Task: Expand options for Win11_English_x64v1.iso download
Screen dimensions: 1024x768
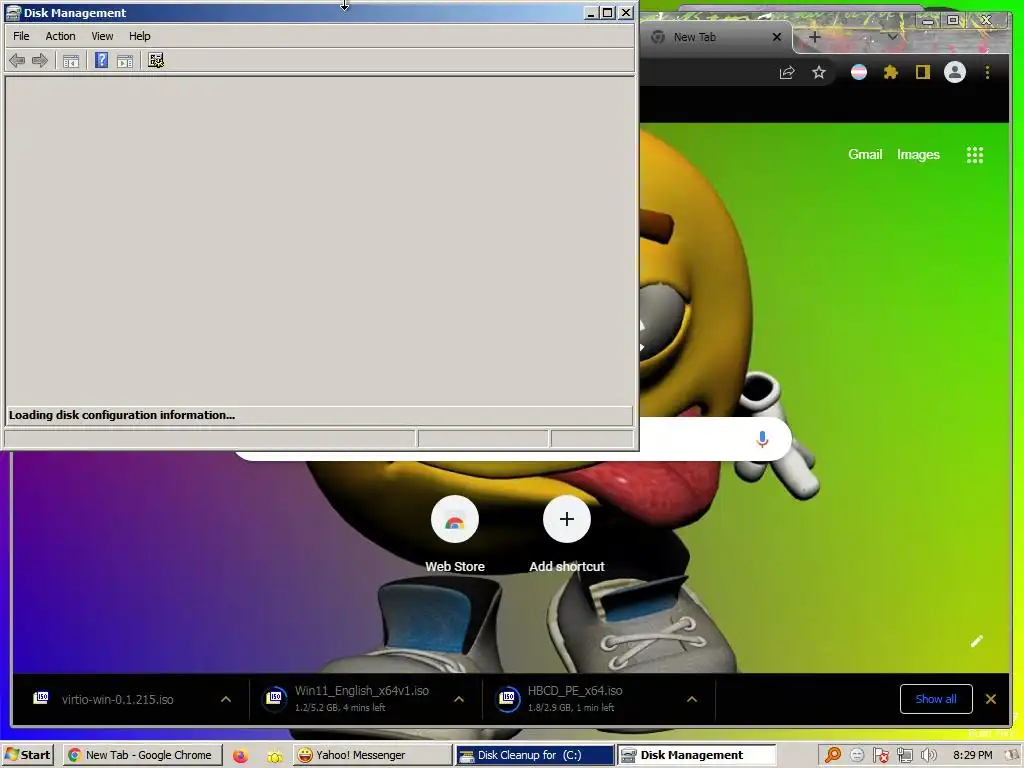Action: tap(459, 699)
